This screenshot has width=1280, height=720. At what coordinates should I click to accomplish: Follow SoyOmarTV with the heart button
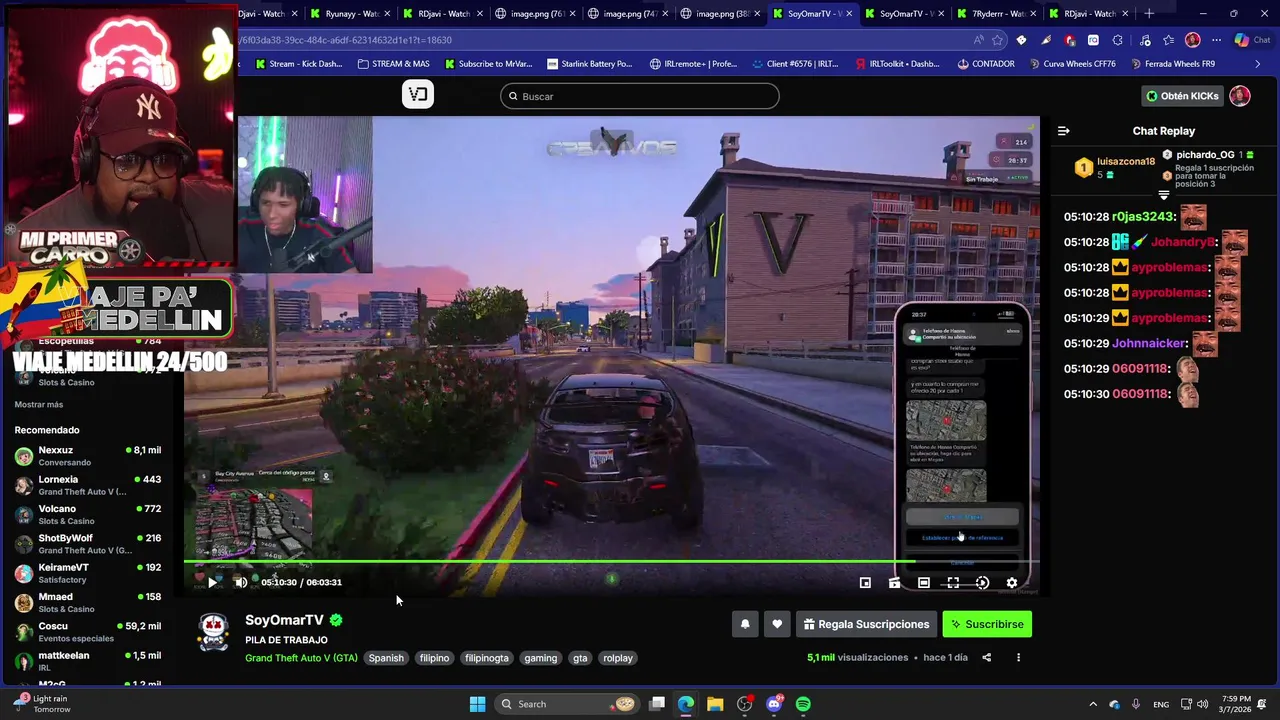pos(777,624)
